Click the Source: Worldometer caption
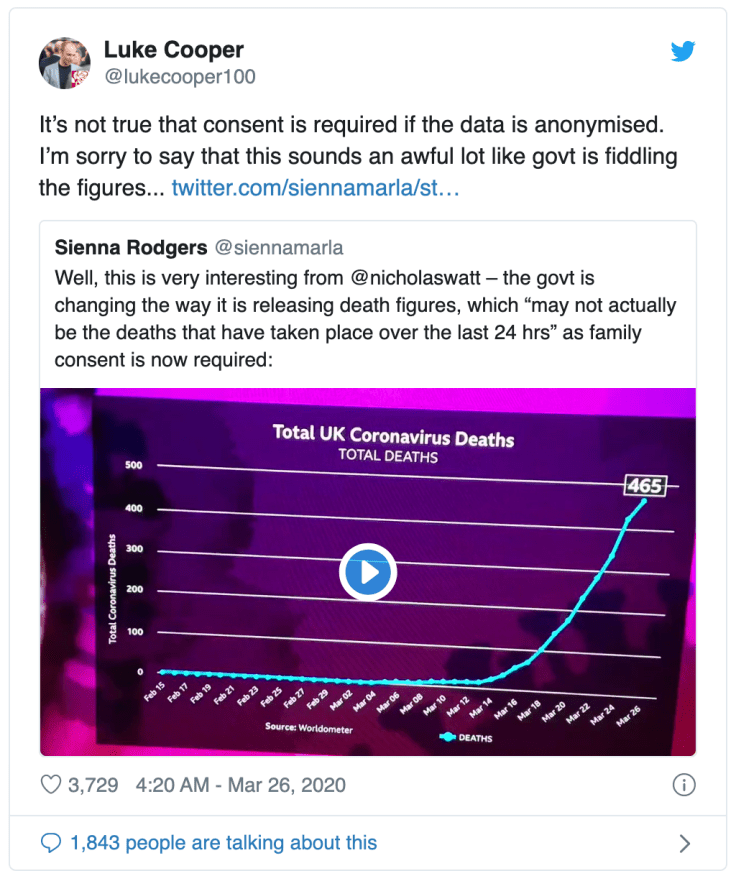Image resolution: width=736 pixels, height=881 pixels. 309,727
